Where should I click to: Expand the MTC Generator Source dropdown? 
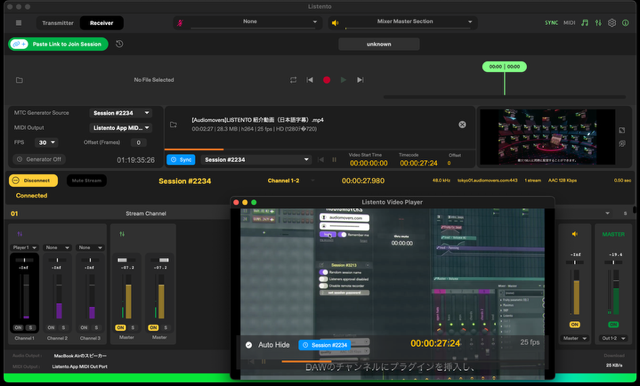pyautogui.click(x=120, y=113)
